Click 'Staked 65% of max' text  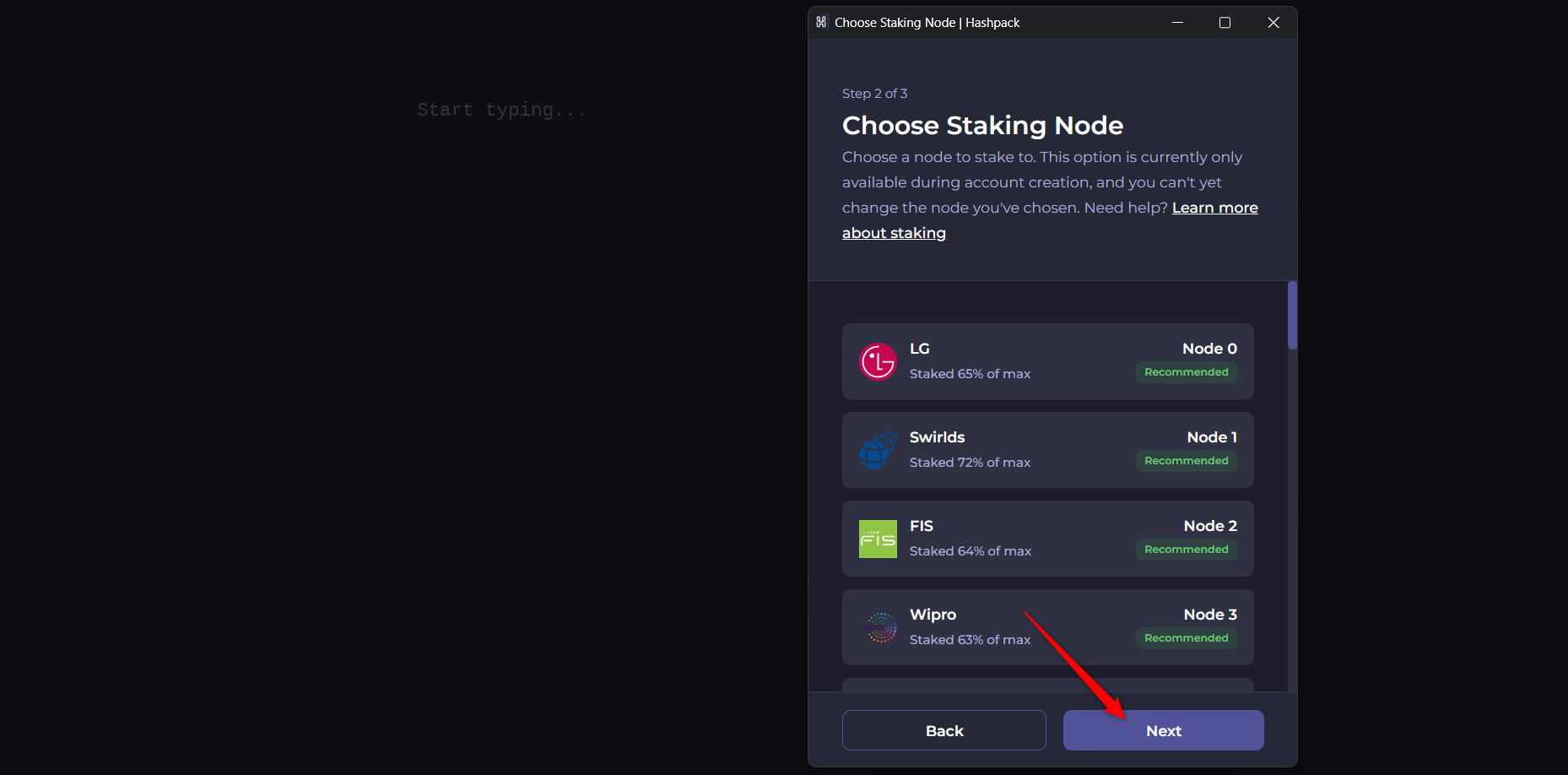[x=970, y=374]
